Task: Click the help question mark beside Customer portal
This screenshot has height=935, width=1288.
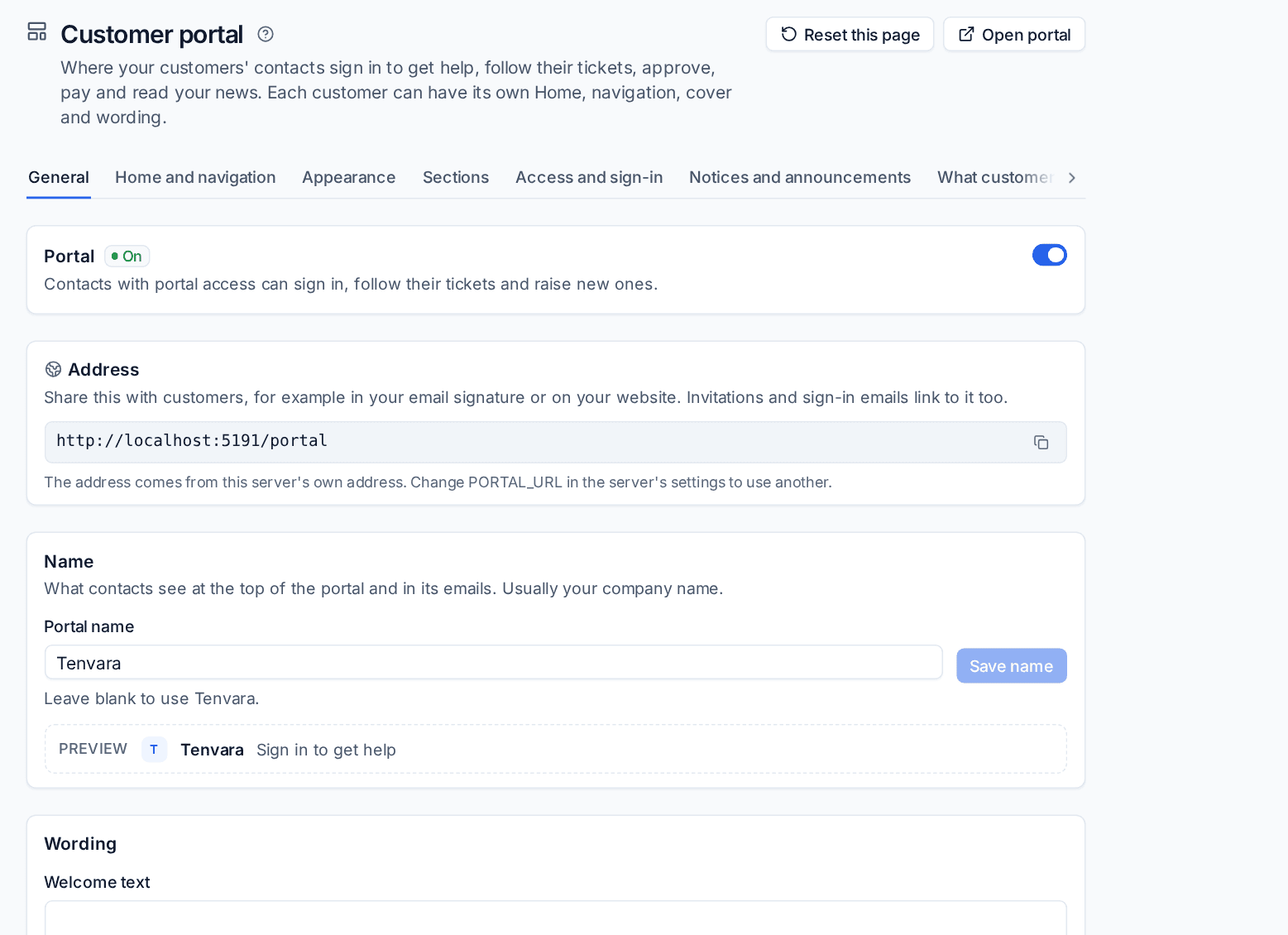Action: (266, 34)
